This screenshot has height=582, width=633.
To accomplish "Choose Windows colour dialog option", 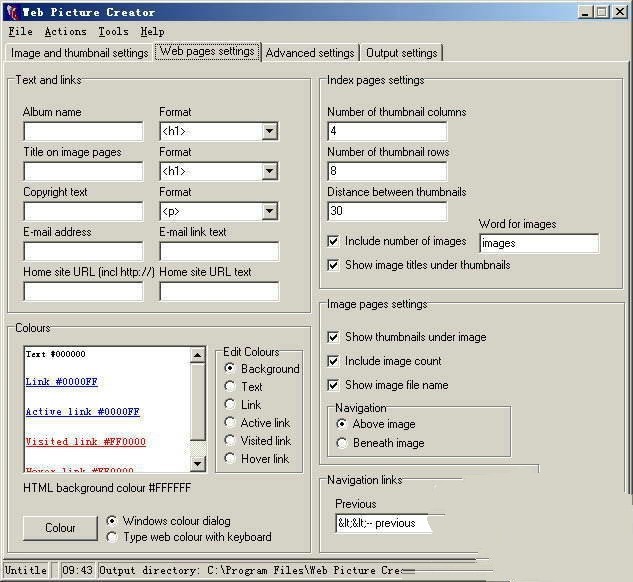I will [x=112, y=521].
